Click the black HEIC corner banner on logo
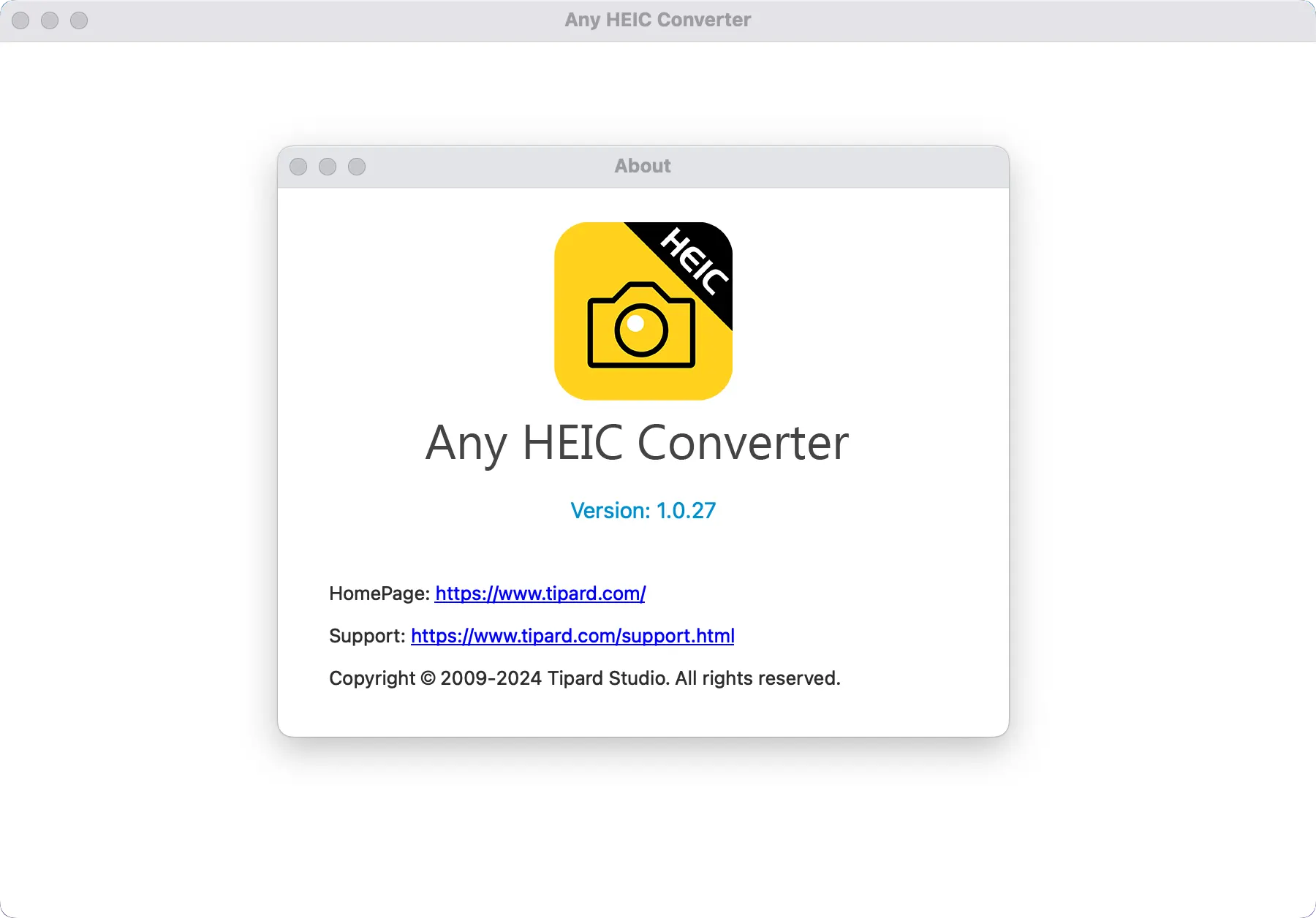Image resolution: width=1316 pixels, height=918 pixels. click(696, 262)
